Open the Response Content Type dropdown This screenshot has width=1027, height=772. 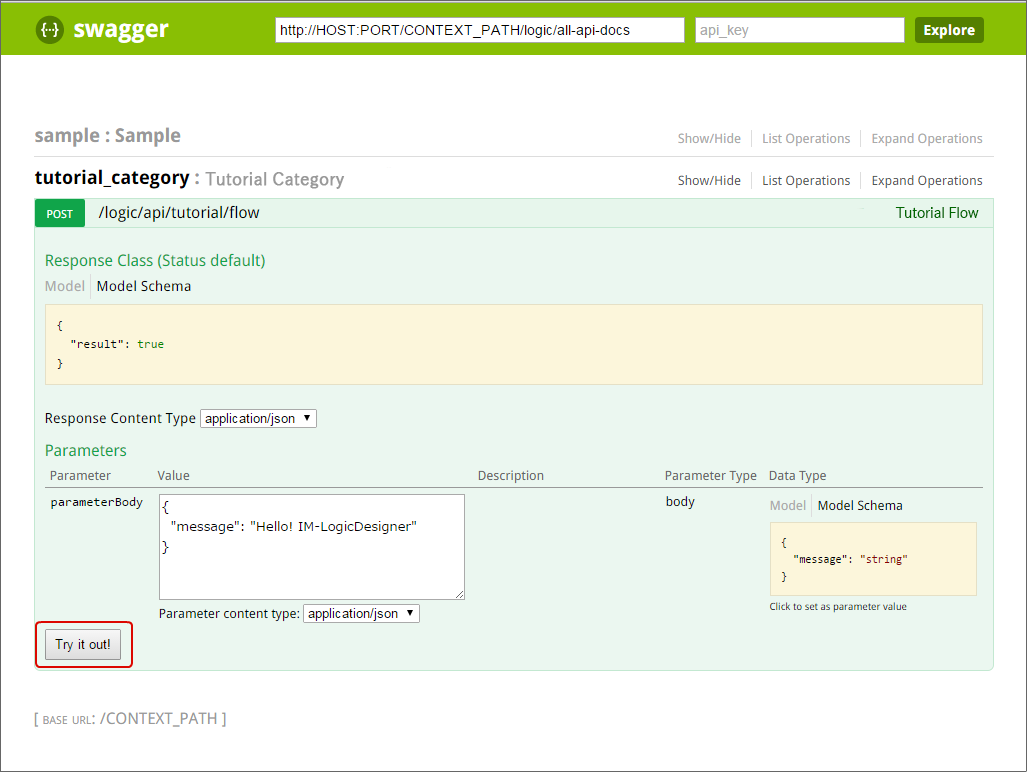pos(258,418)
